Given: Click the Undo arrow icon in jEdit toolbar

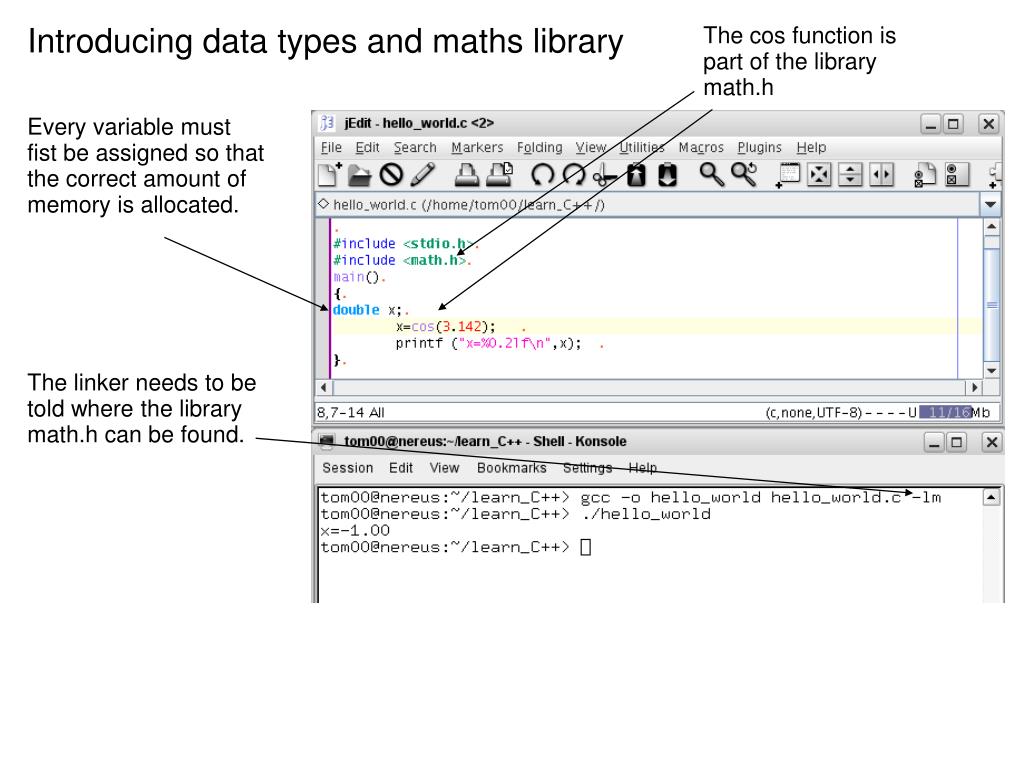Looking at the screenshot, I should [x=542, y=175].
